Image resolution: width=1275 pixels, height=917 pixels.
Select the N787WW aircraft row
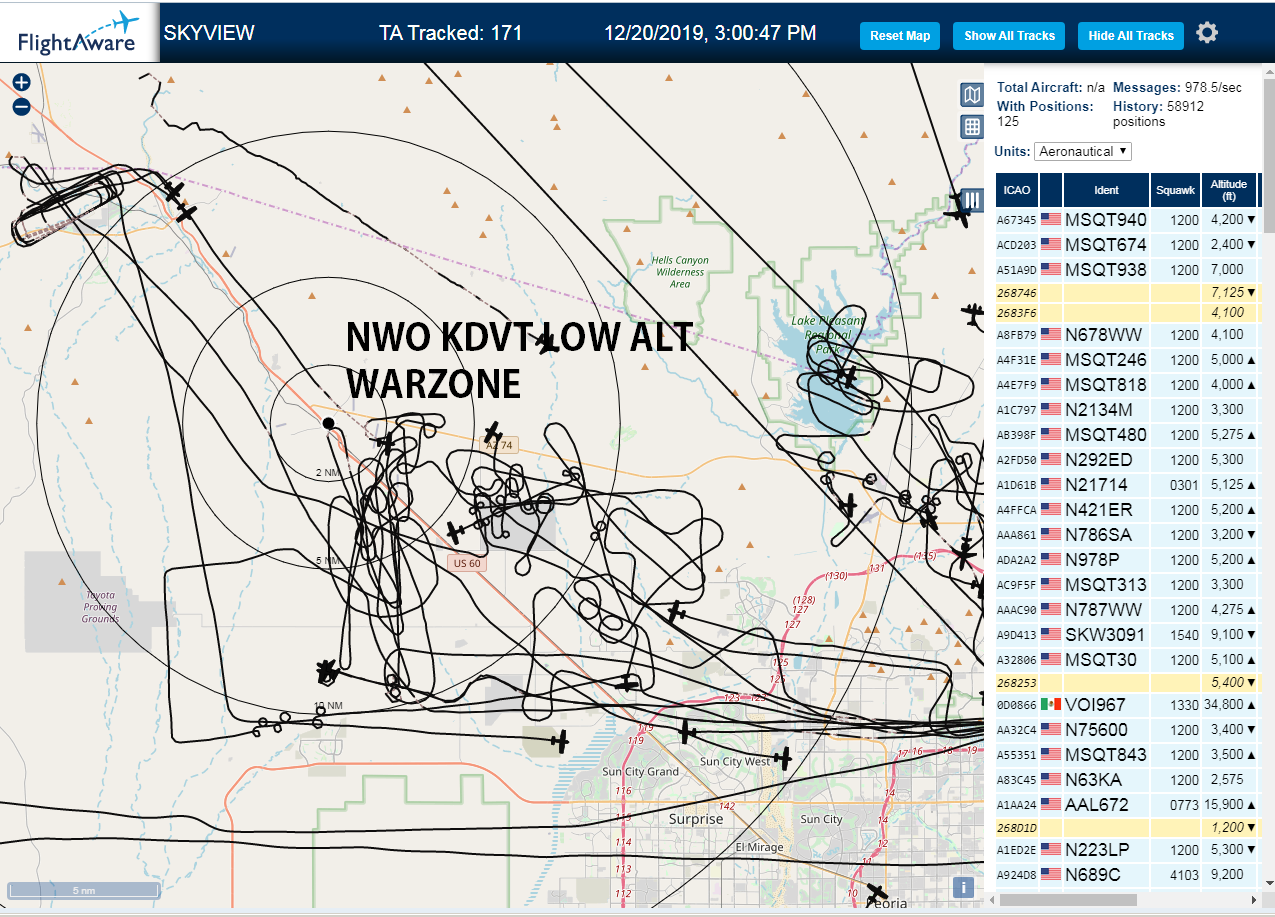1127,610
